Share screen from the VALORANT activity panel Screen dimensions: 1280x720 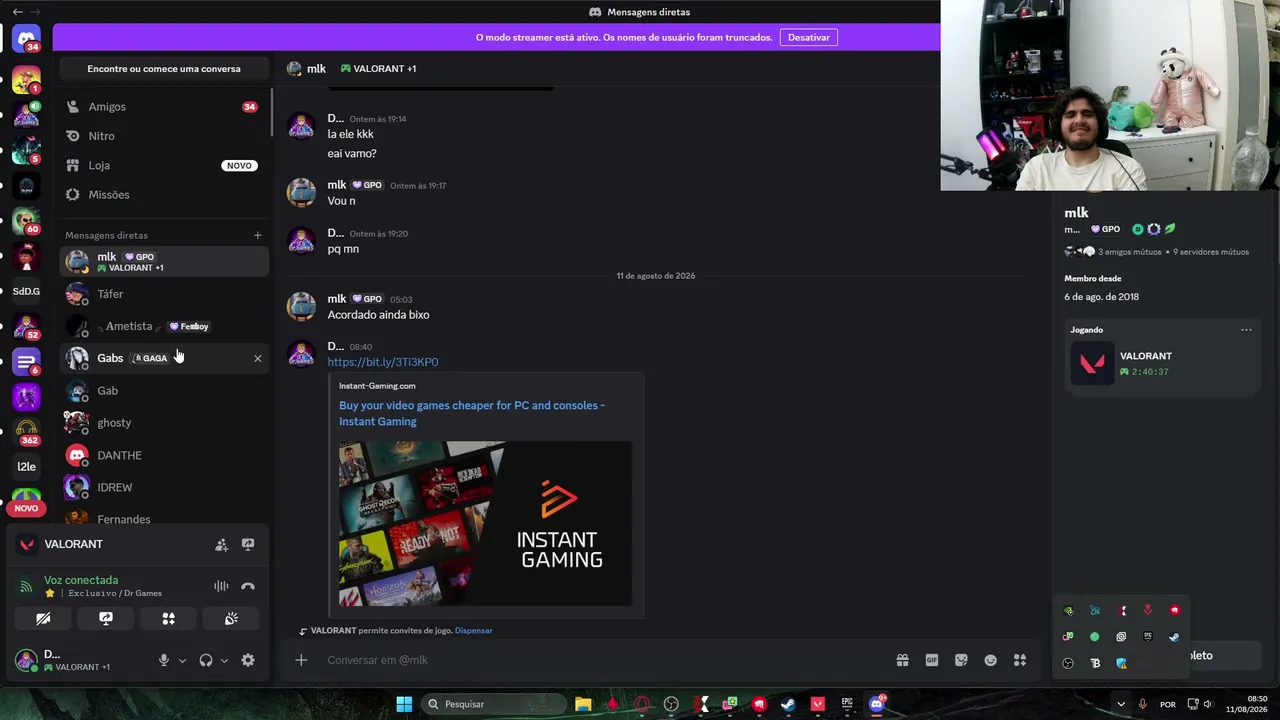tap(248, 545)
